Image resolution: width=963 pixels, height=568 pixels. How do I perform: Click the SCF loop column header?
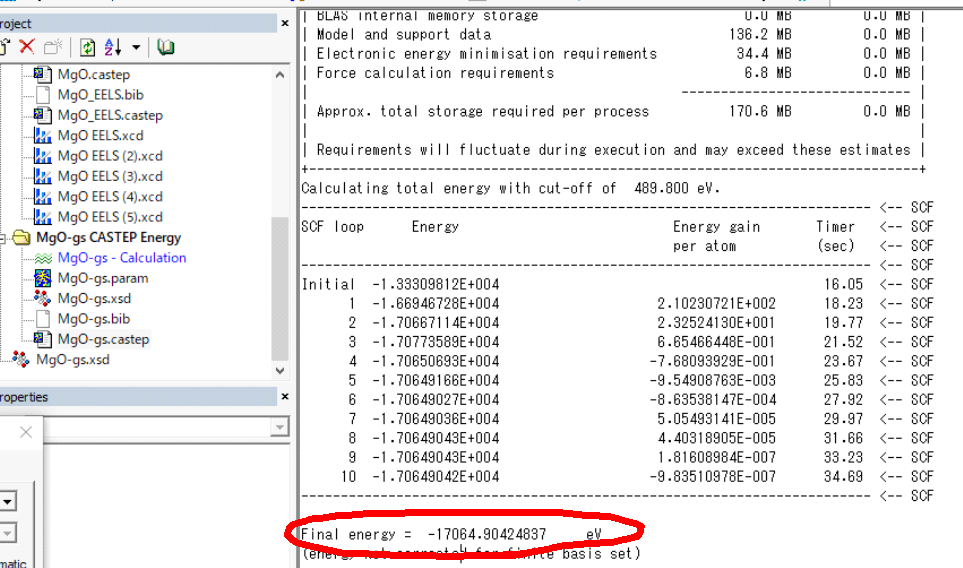coord(332,227)
